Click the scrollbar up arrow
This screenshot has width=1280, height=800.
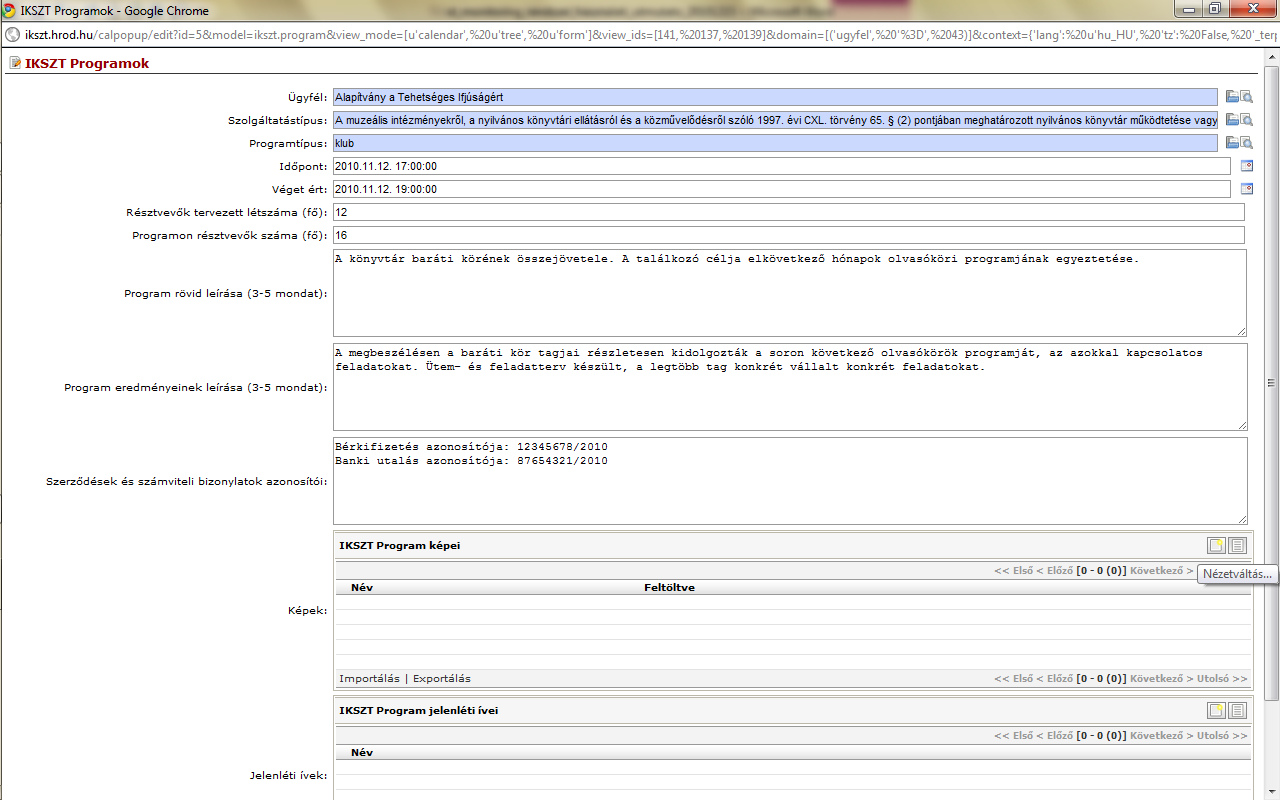pyautogui.click(x=1272, y=58)
